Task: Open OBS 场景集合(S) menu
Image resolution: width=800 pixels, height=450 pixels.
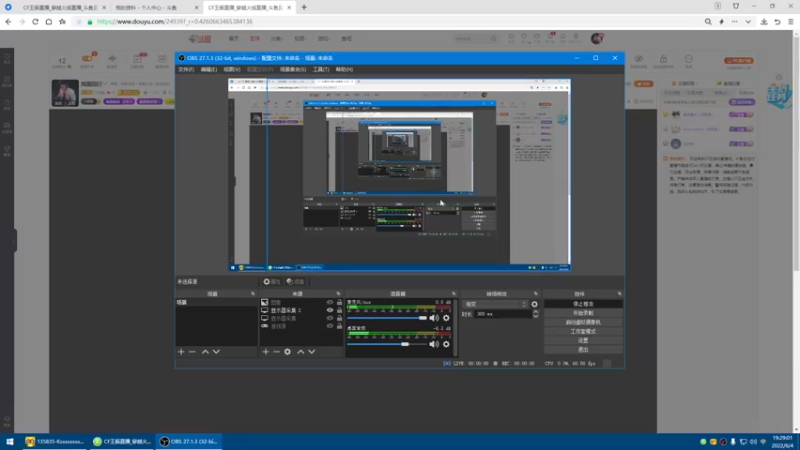Action: point(293,69)
